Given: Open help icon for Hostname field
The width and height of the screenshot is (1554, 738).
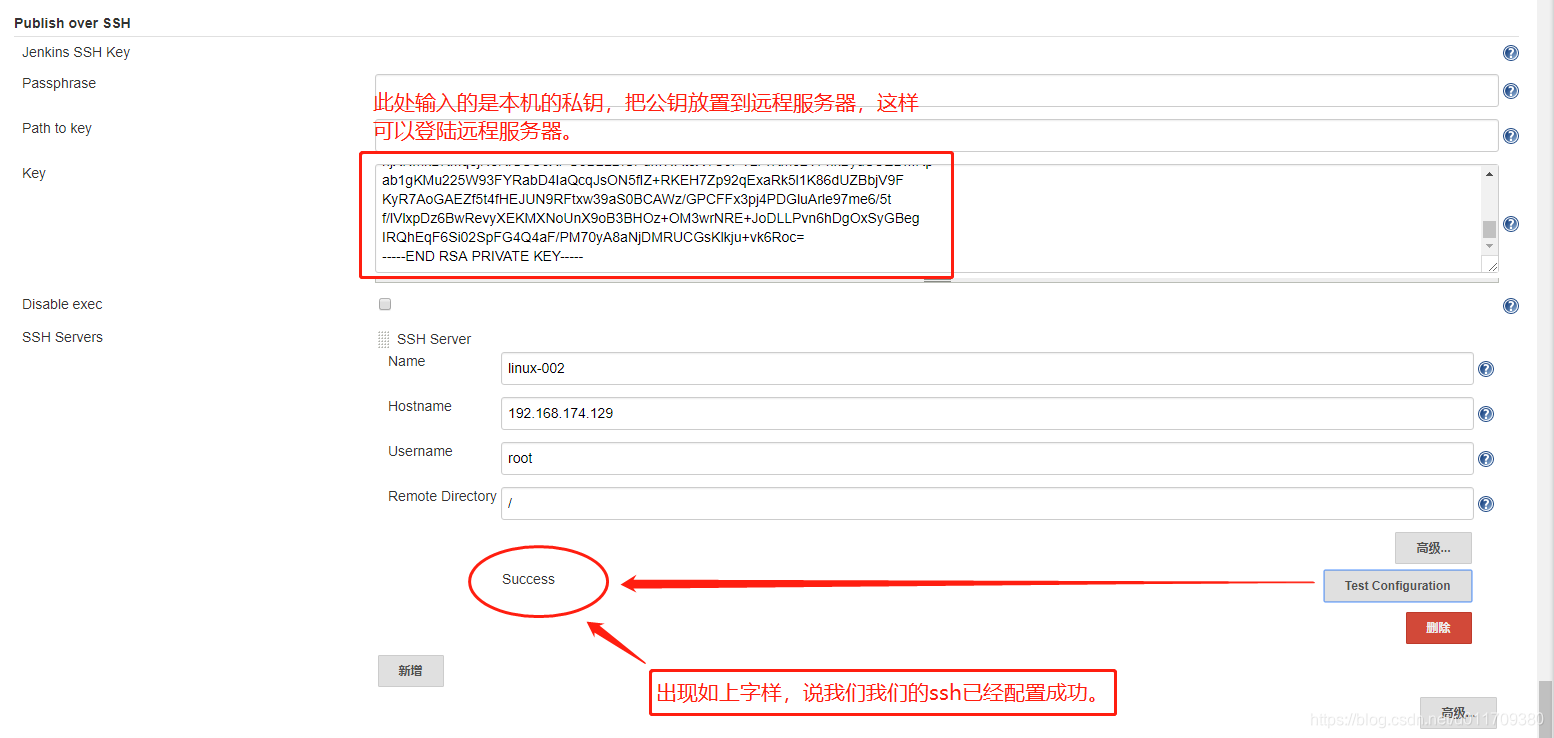Looking at the screenshot, I should (x=1485, y=414).
